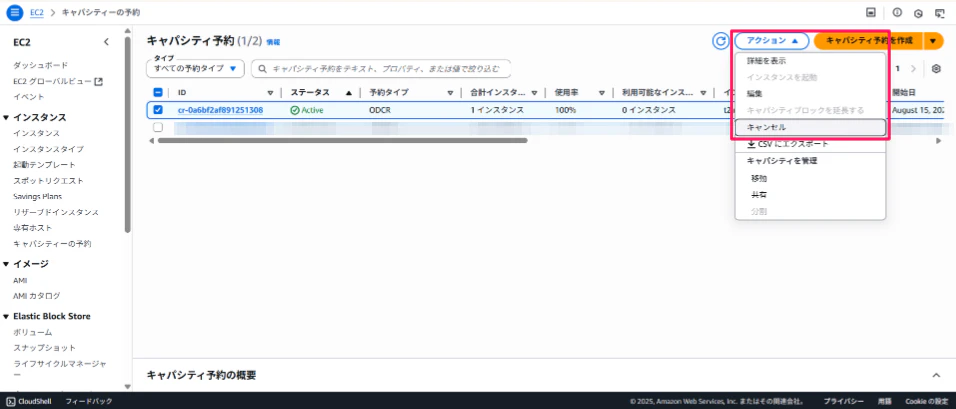Open ボリューム in sidebar
This screenshot has width=956, height=409.
tap(33, 332)
